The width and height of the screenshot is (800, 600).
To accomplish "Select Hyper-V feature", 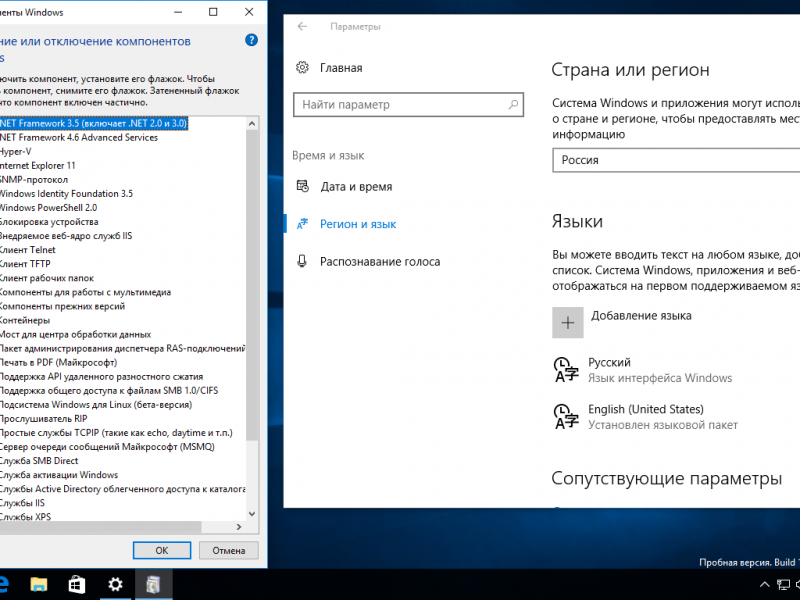I will (x=15, y=152).
